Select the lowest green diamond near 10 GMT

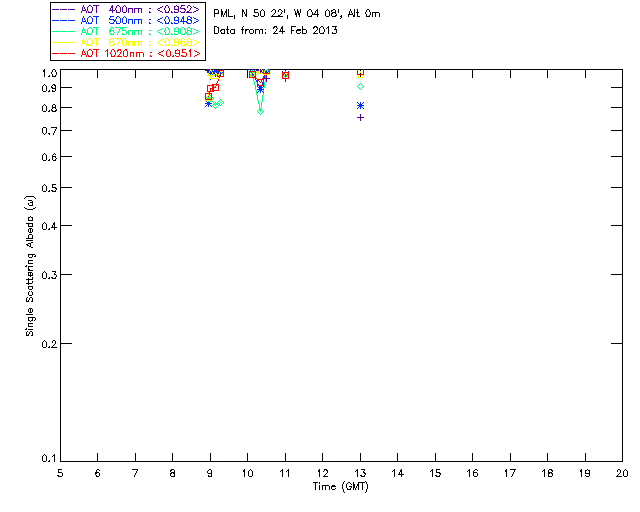(x=260, y=111)
